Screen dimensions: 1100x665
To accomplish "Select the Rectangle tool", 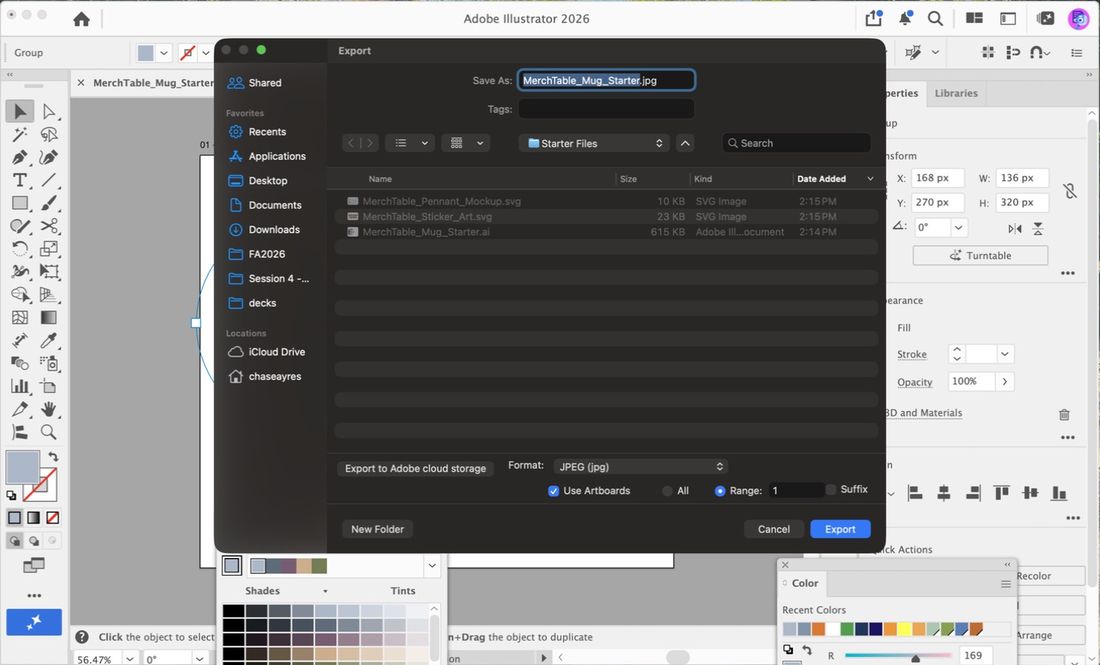I will (20, 203).
